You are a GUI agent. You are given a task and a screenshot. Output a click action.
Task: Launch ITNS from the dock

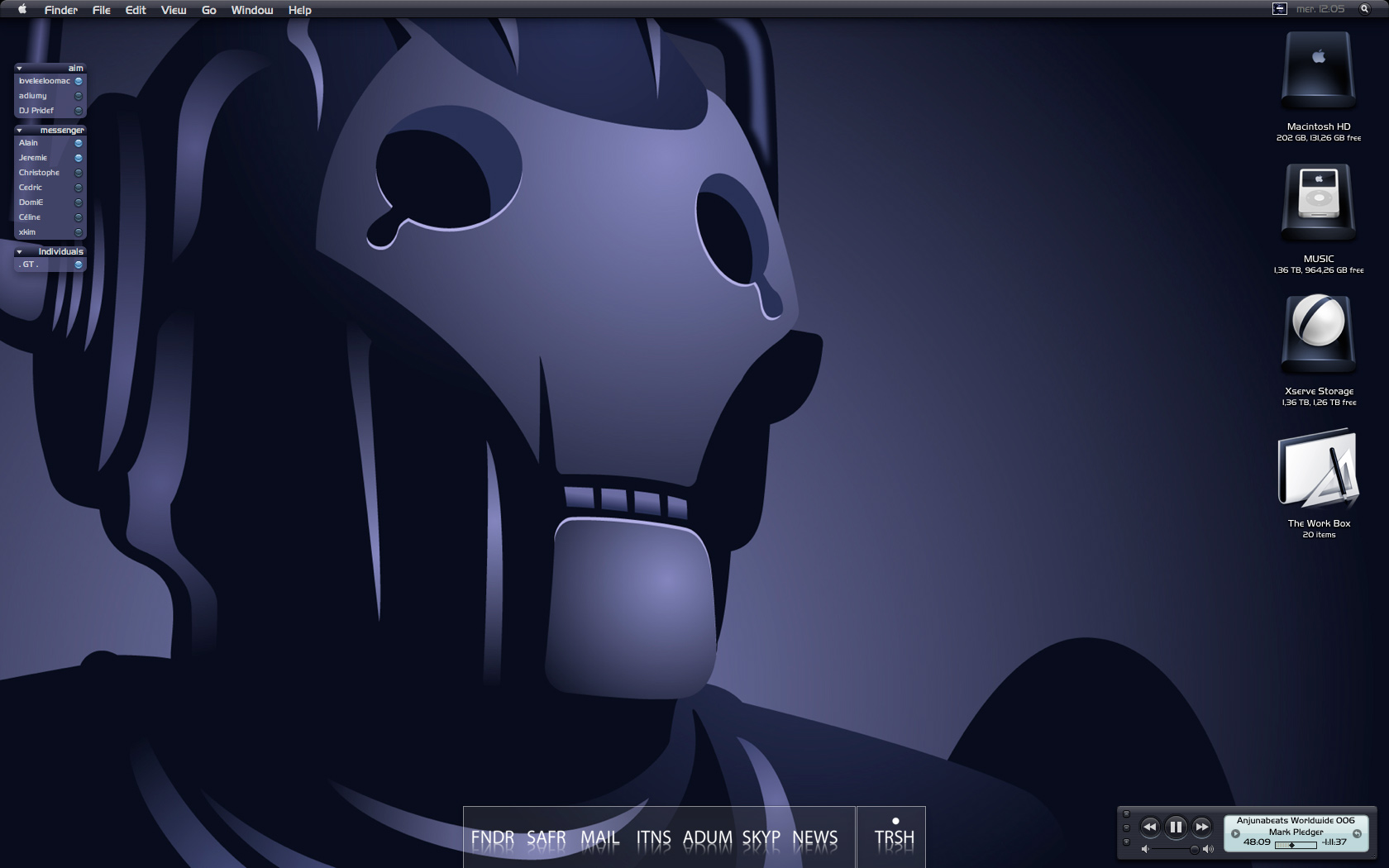(x=653, y=838)
